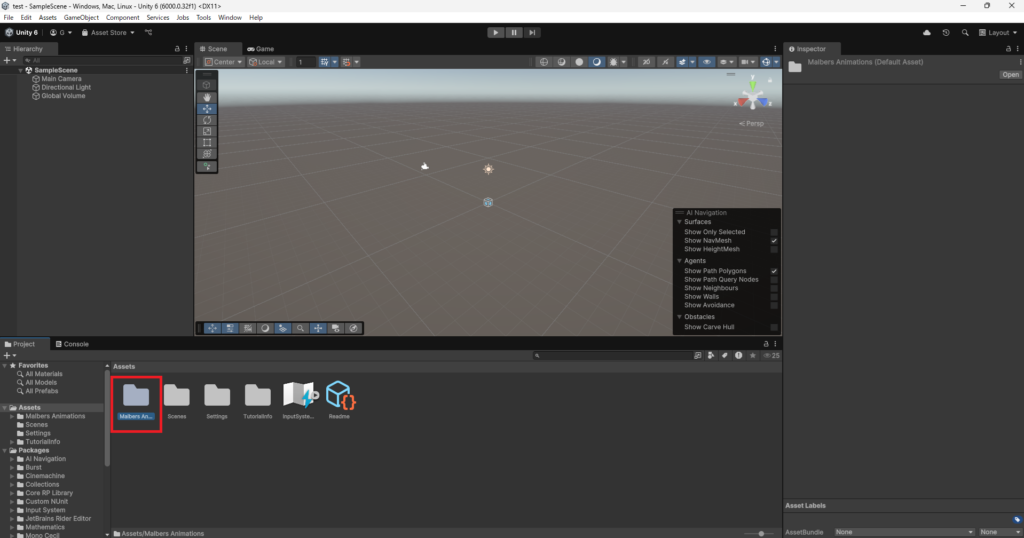Collapse the Obstacles section

(x=680, y=317)
